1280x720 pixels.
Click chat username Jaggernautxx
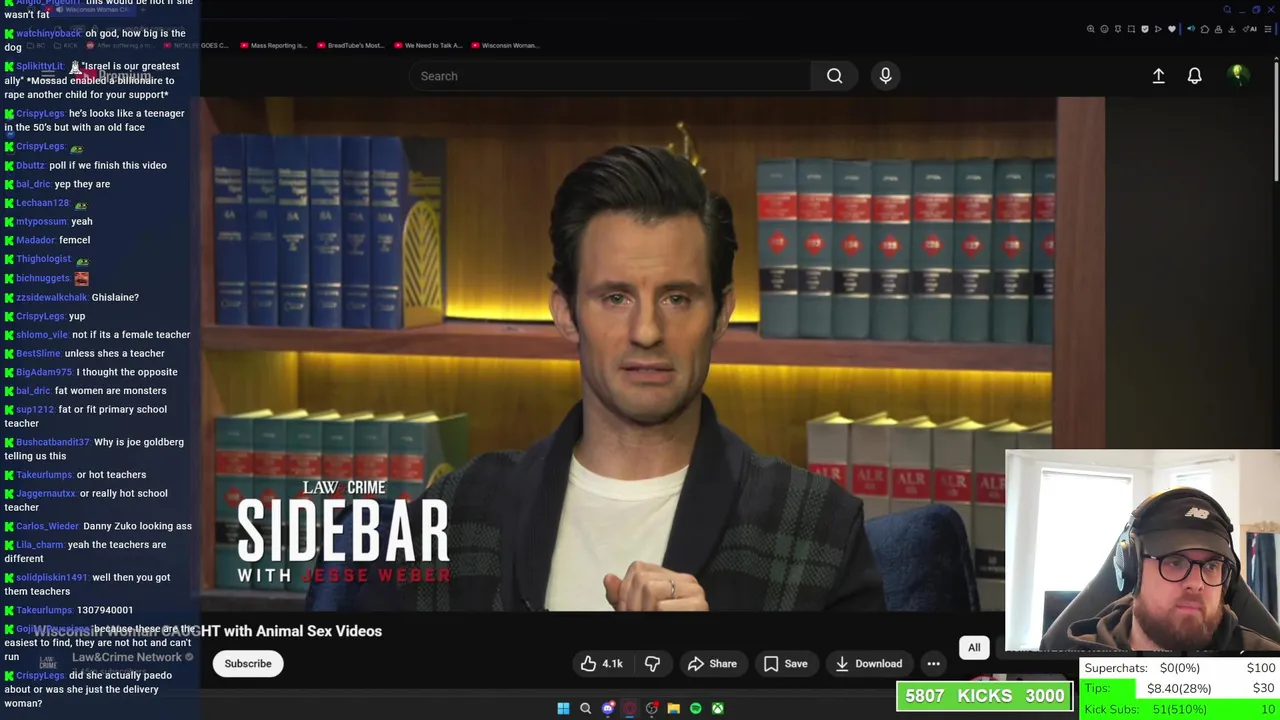pyautogui.click(x=46, y=493)
